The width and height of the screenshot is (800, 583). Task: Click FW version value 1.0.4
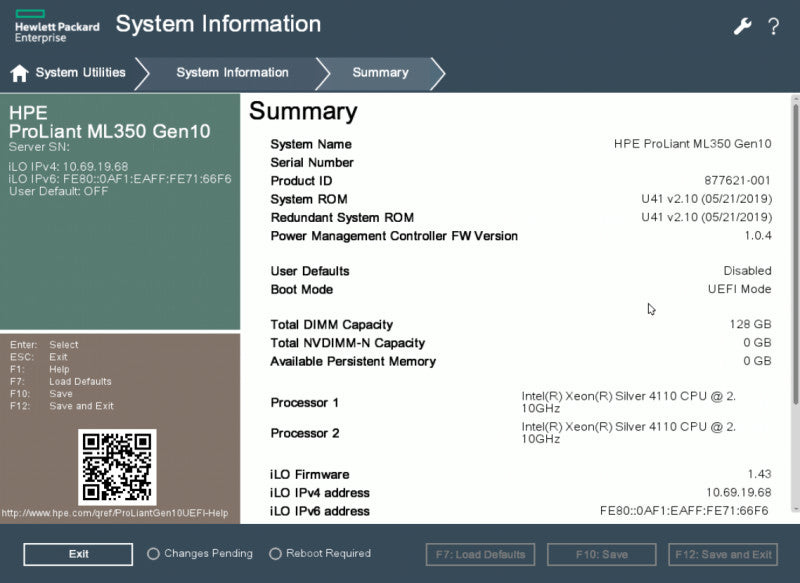point(758,236)
